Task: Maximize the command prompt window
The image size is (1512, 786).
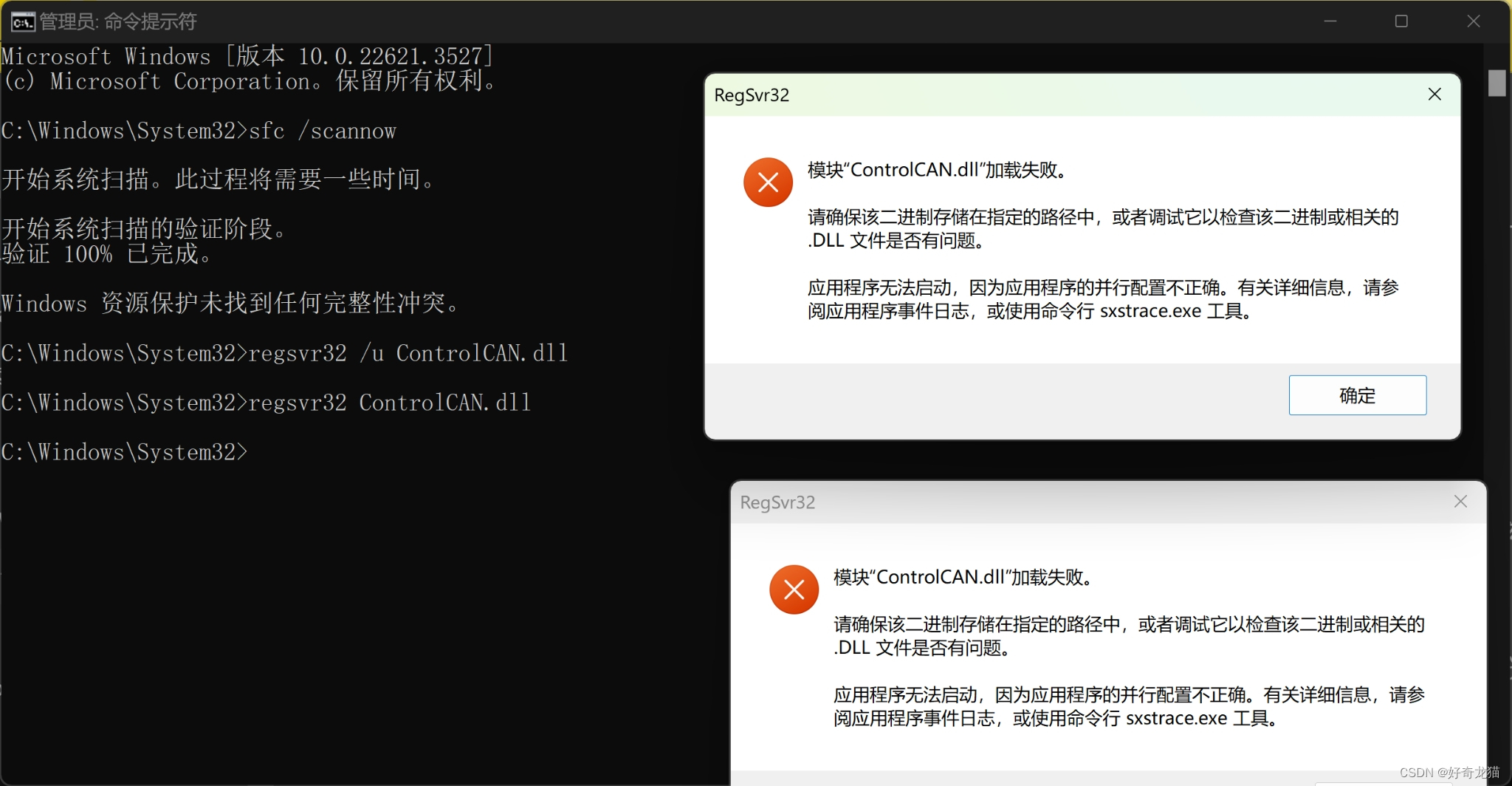Action: pyautogui.click(x=1402, y=21)
